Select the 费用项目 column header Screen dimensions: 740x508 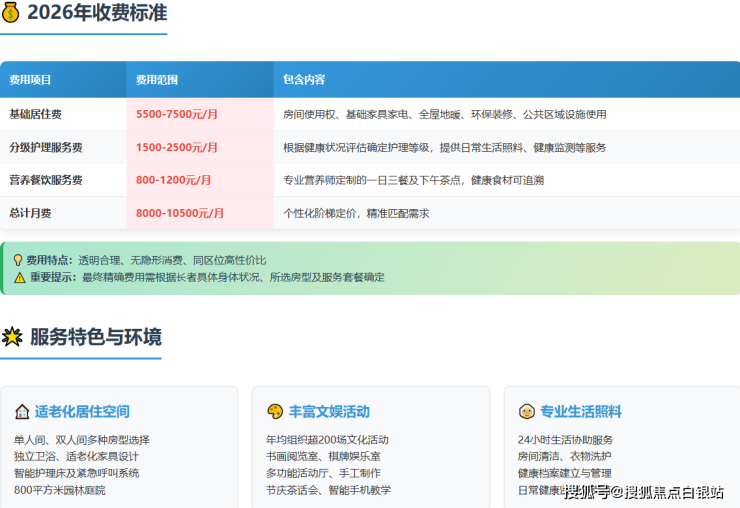pyautogui.click(x=30, y=80)
